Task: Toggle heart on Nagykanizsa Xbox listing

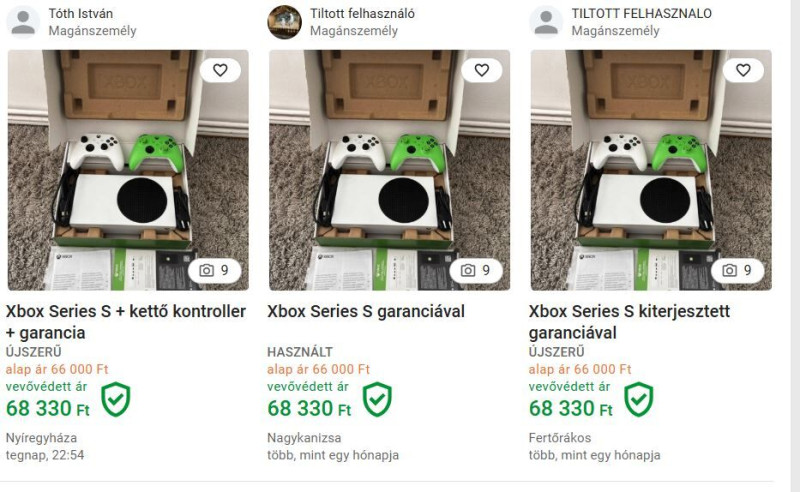Action: (x=481, y=70)
